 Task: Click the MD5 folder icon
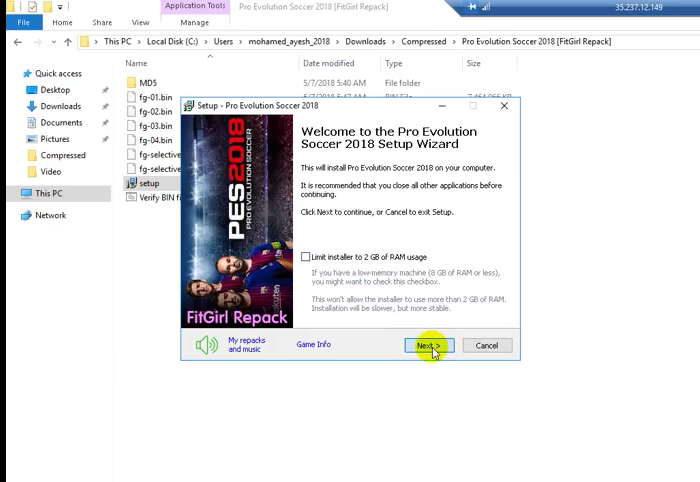point(131,82)
